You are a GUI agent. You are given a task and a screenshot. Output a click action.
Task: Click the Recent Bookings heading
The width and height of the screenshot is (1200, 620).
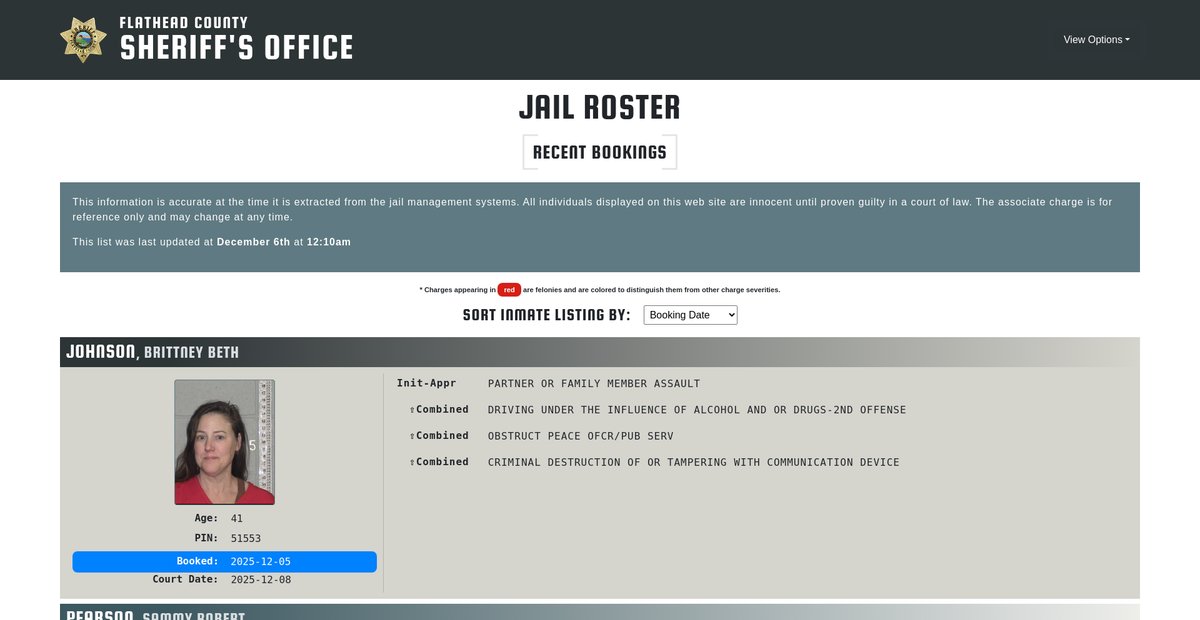pyautogui.click(x=599, y=152)
